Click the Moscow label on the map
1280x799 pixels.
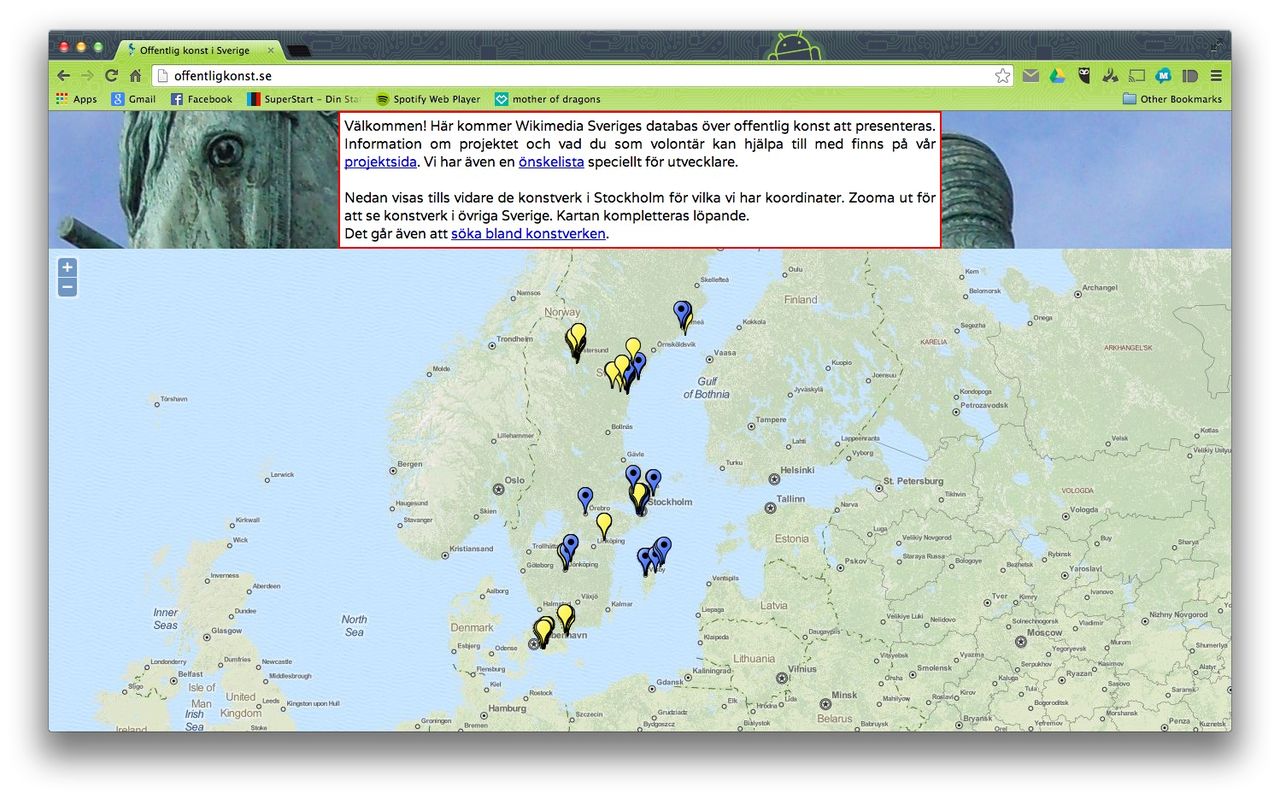pos(1043,633)
